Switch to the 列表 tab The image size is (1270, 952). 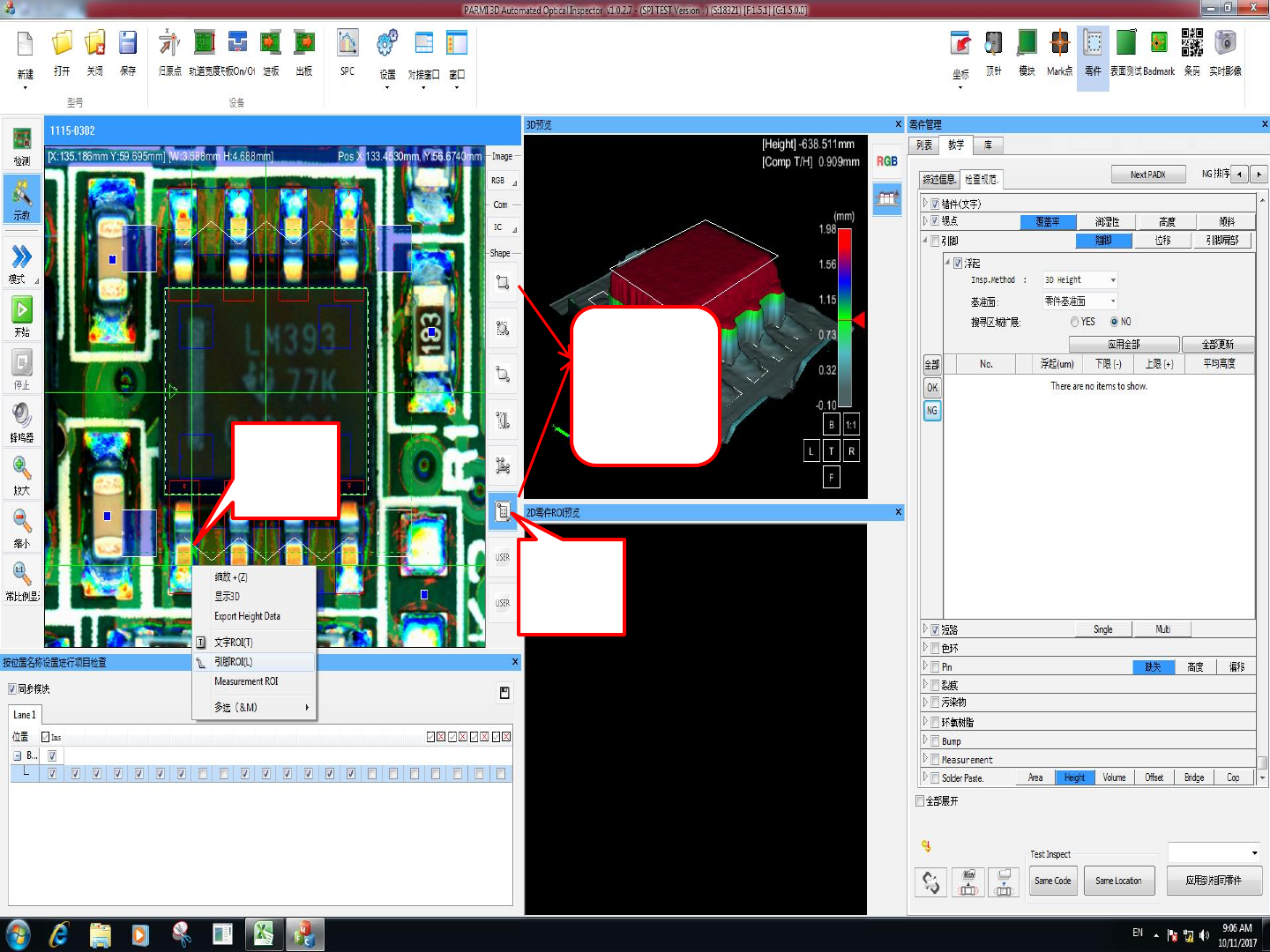(x=923, y=145)
